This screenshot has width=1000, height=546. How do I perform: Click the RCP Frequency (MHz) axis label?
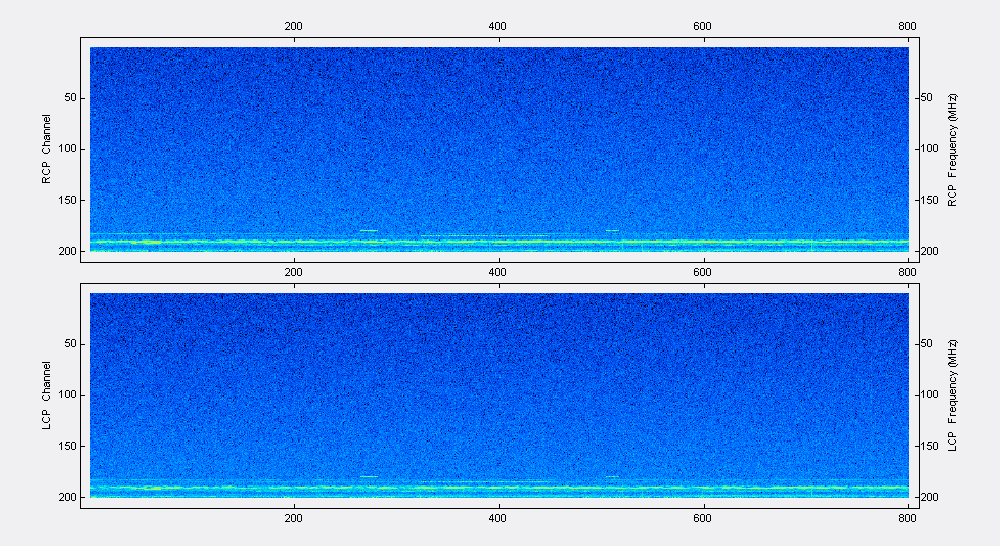pyautogui.click(x=952, y=150)
